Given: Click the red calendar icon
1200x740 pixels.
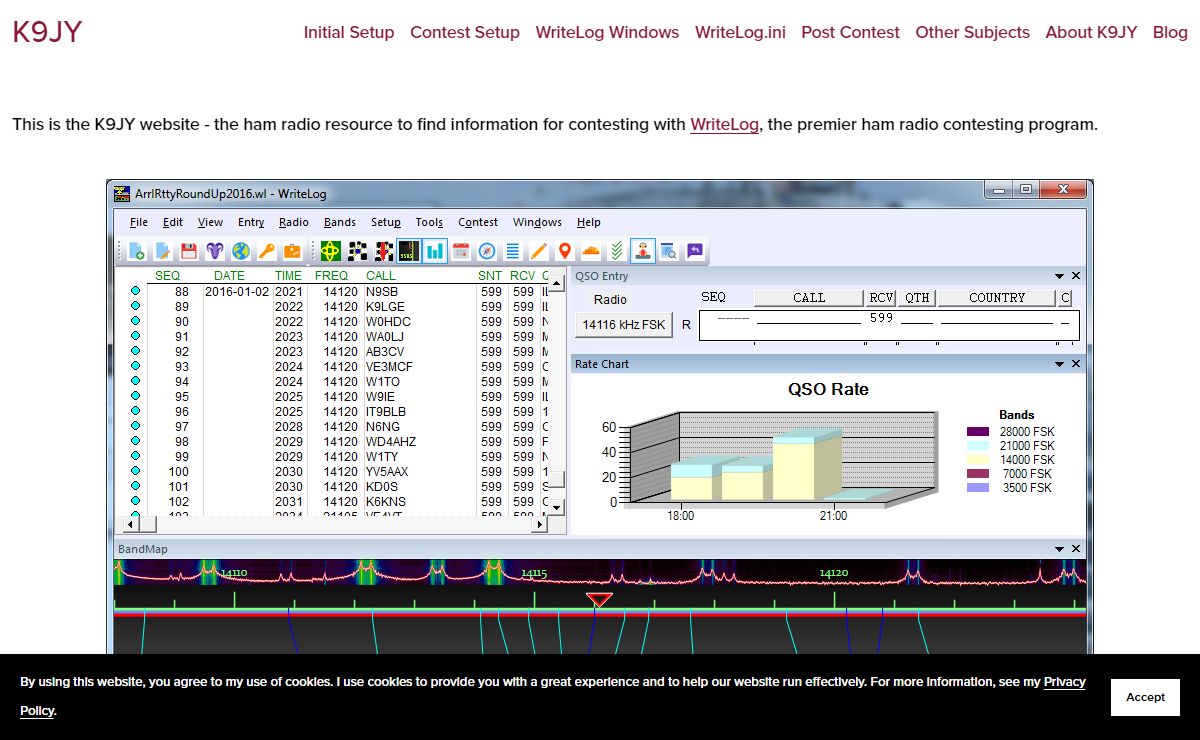Looking at the screenshot, I should click(461, 251).
